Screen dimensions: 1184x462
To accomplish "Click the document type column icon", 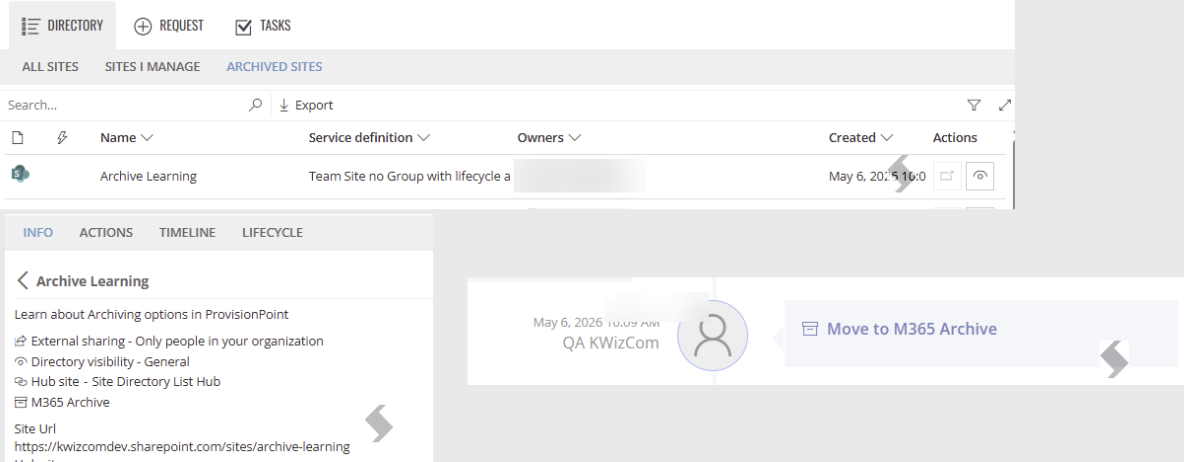I will [17, 137].
